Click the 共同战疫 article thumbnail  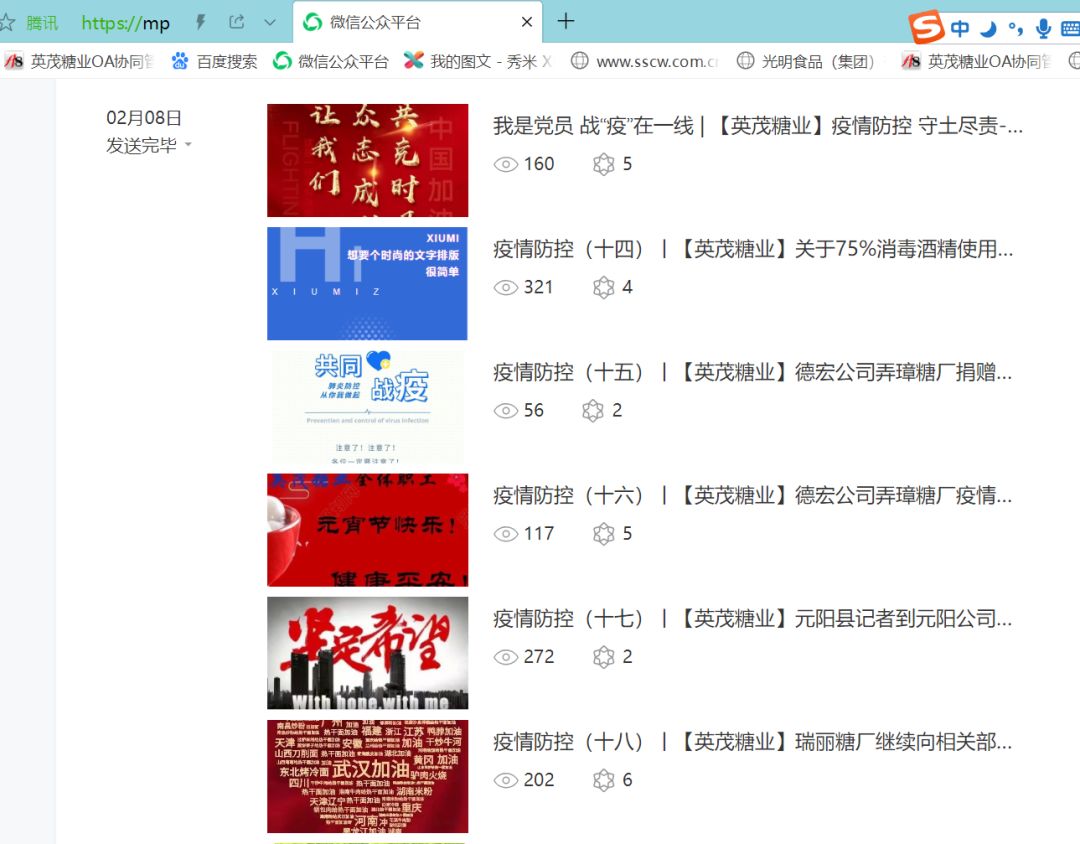coord(367,407)
